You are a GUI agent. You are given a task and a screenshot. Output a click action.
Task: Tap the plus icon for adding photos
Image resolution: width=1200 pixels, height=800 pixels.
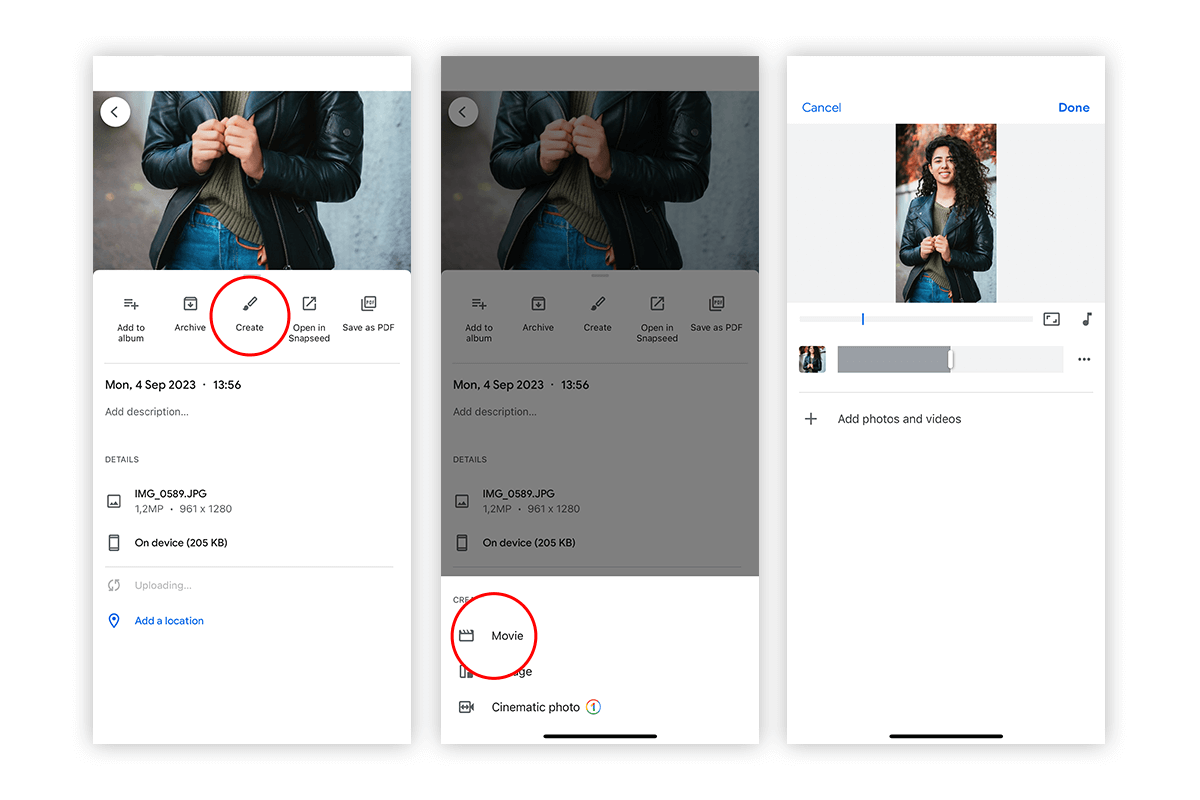pos(811,418)
